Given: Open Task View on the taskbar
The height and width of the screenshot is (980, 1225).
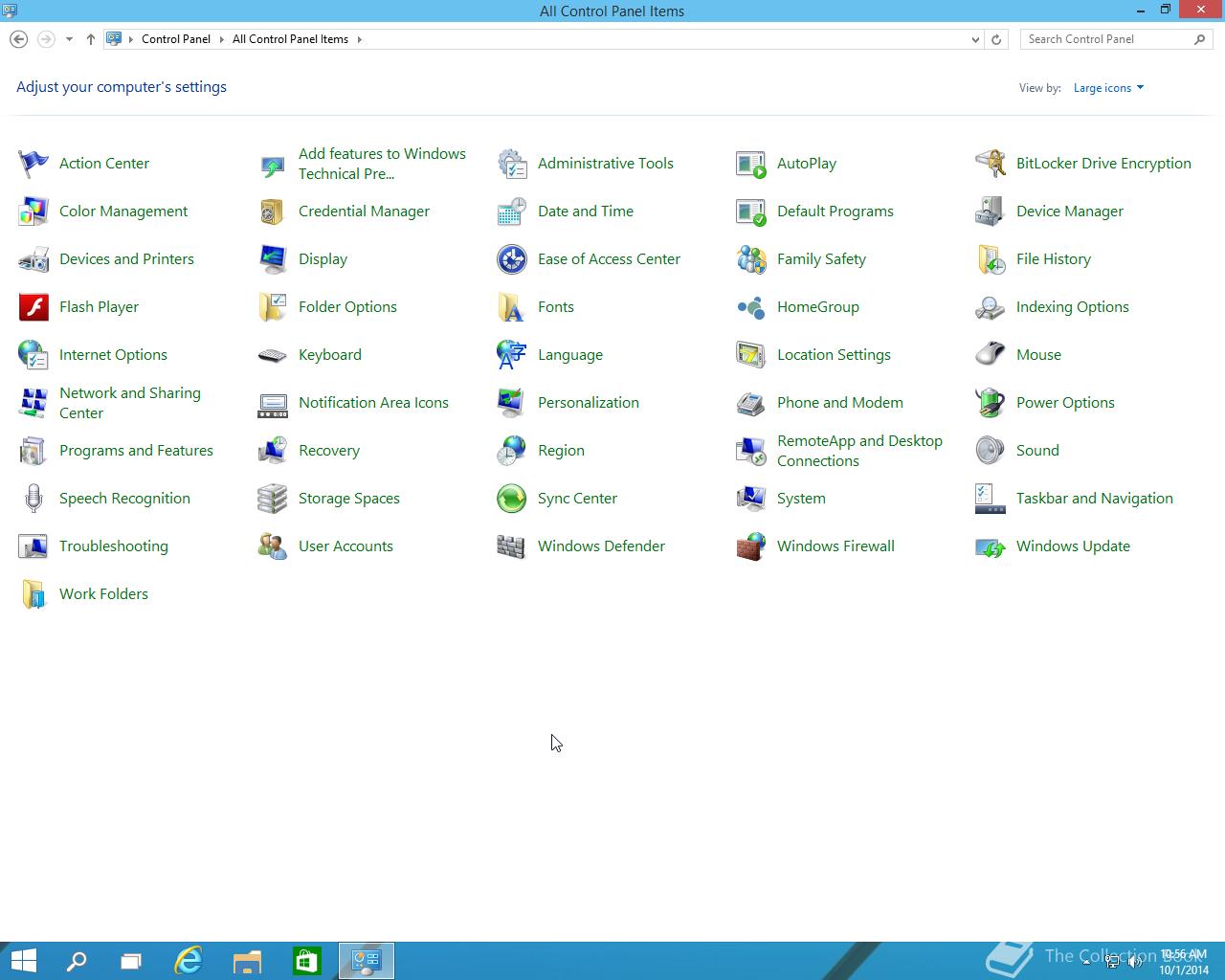Looking at the screenshot, I should 130,961.
